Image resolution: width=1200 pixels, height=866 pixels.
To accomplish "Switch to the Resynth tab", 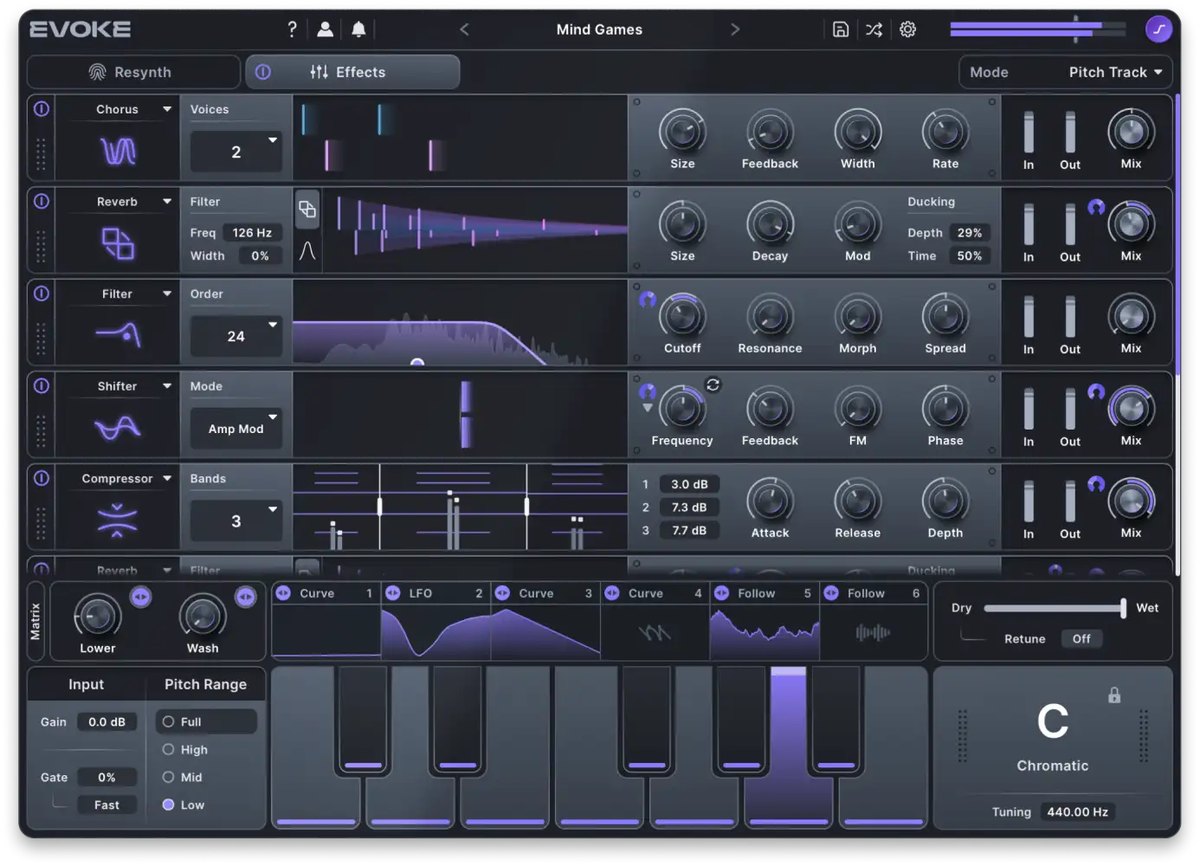I will 133,72.
